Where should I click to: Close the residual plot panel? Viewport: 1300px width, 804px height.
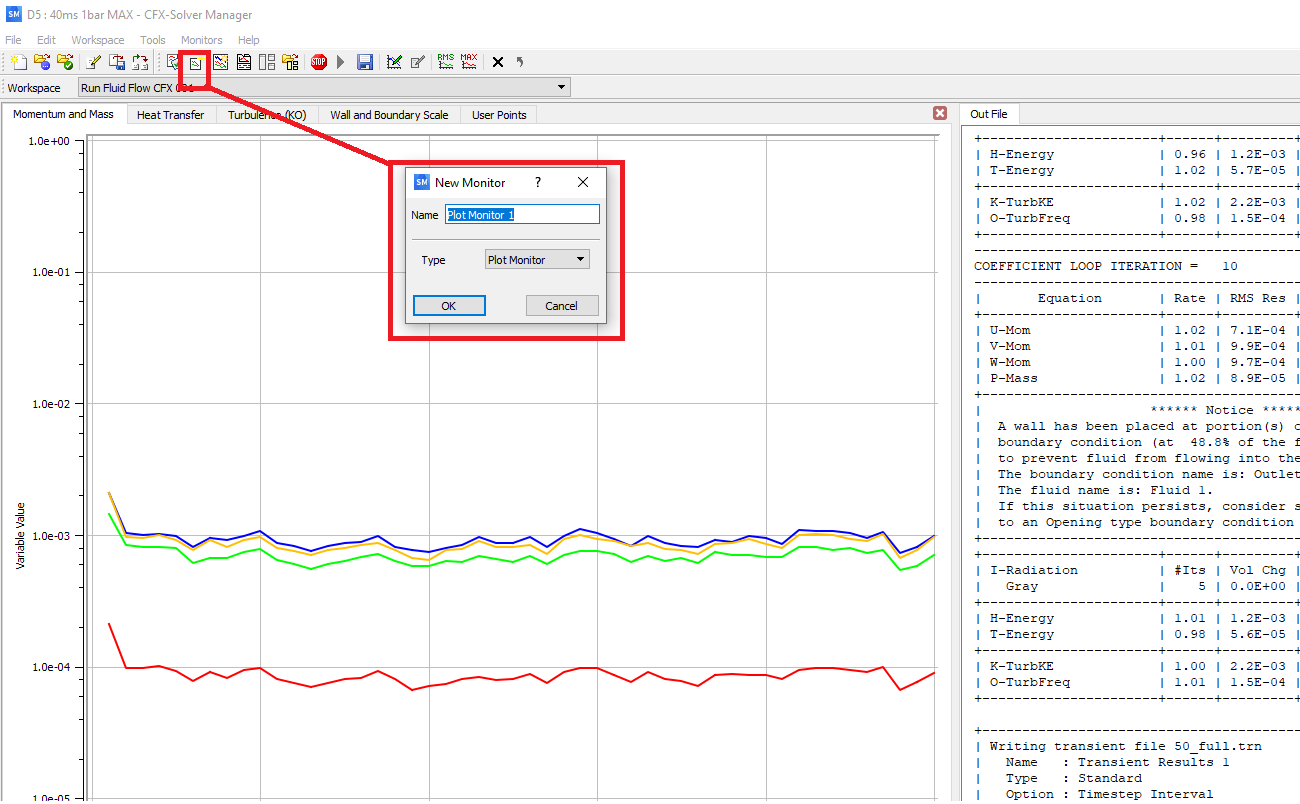939,113
